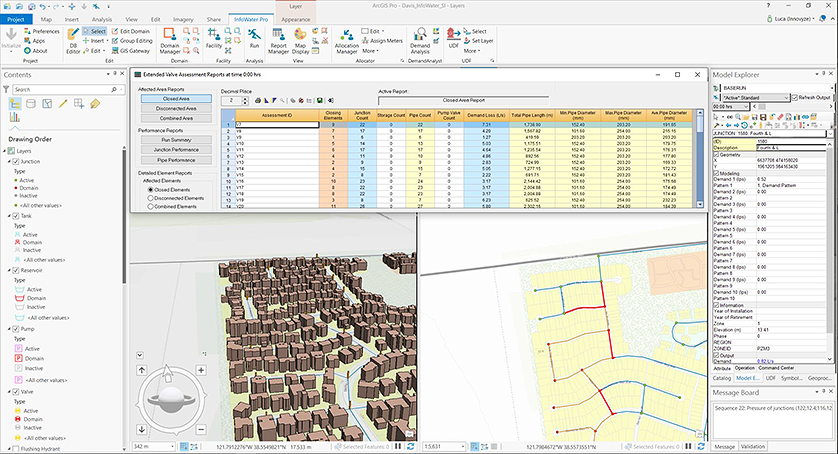Select the Closed Elements radio button
Screen dimensions: 838x454
[151, 190]
